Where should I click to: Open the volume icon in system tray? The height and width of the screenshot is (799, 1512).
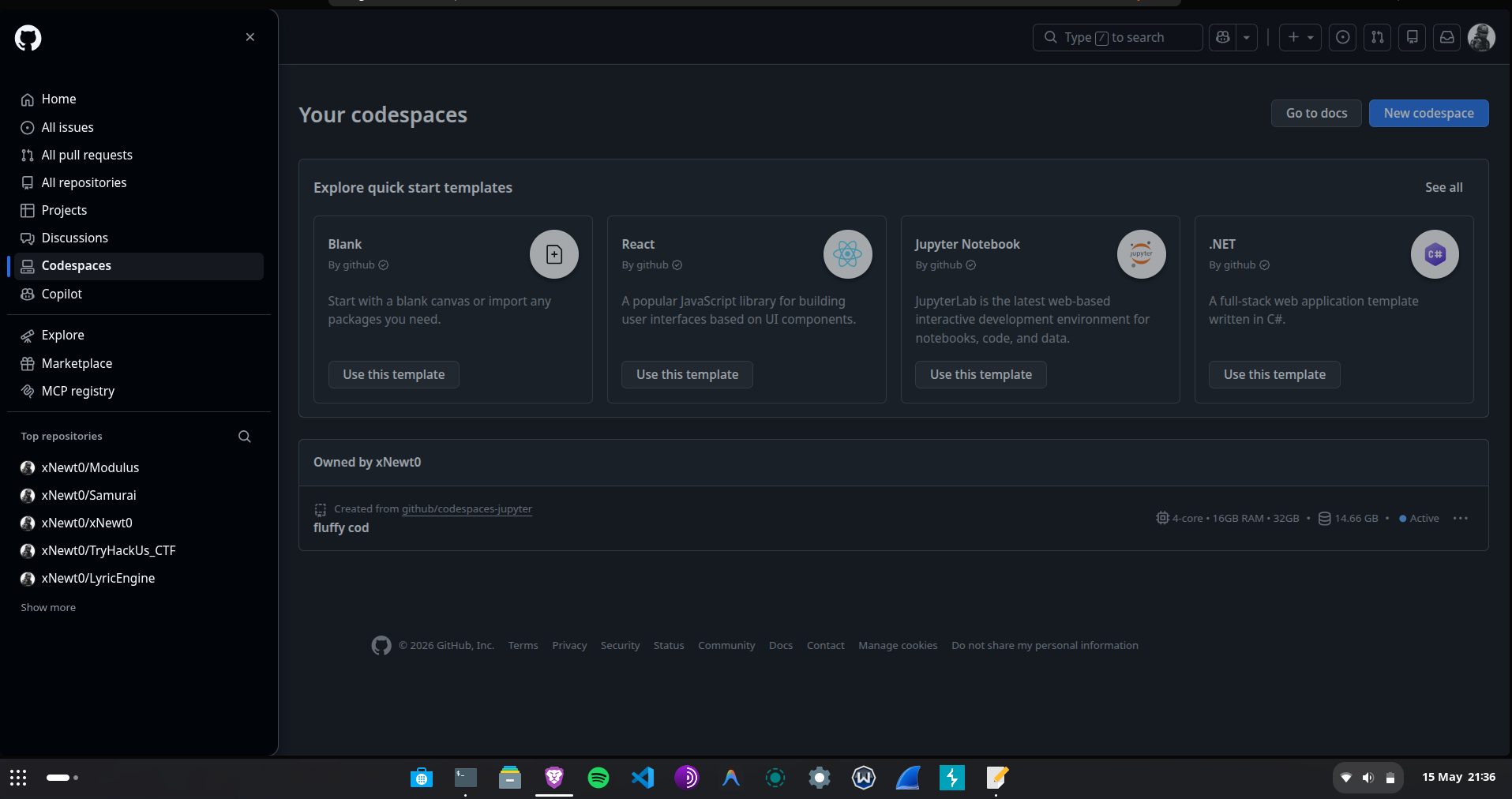click(1368, 778)
